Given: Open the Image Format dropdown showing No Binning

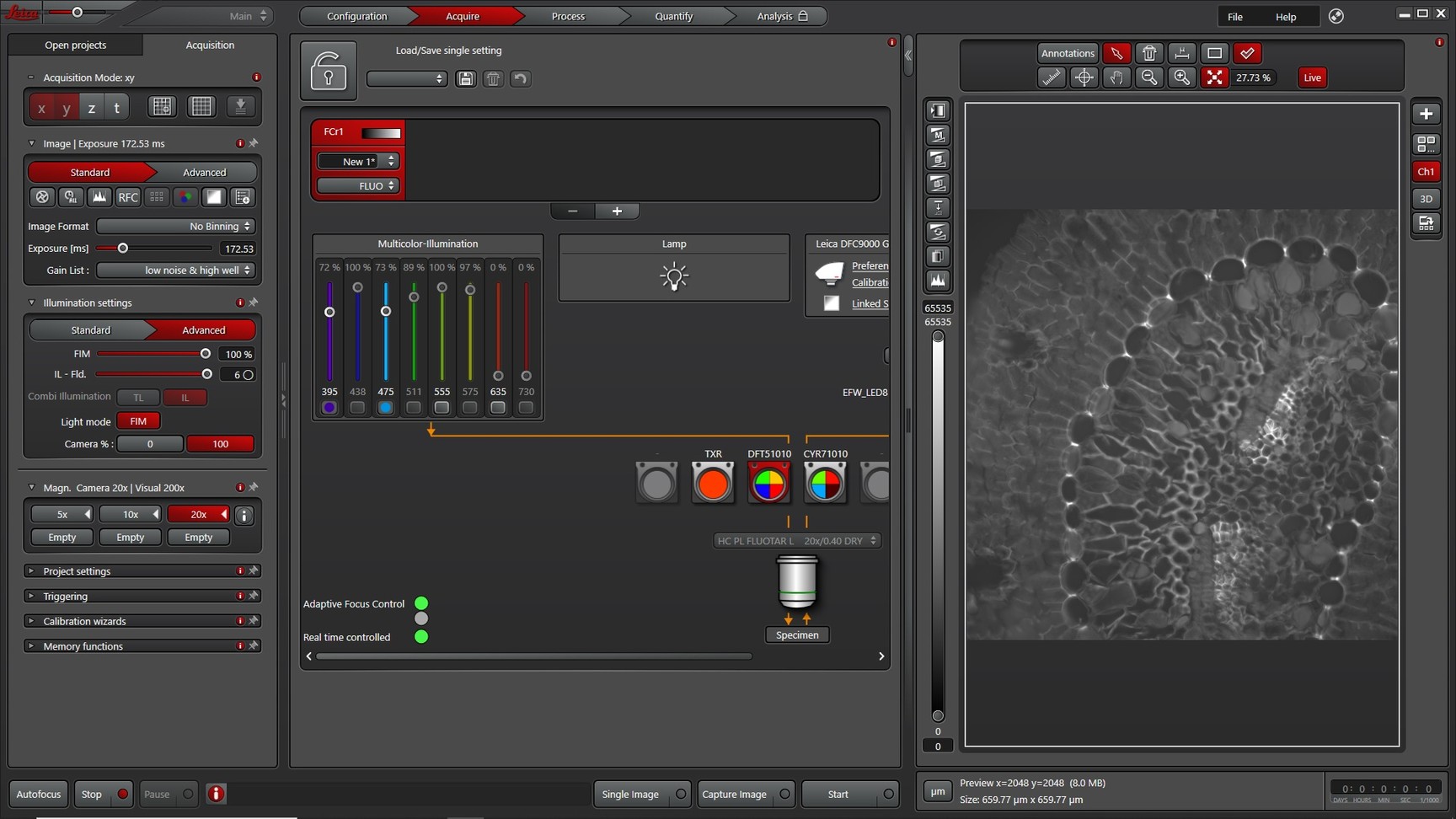Looking at the screenshot, I should click(174, 226).
